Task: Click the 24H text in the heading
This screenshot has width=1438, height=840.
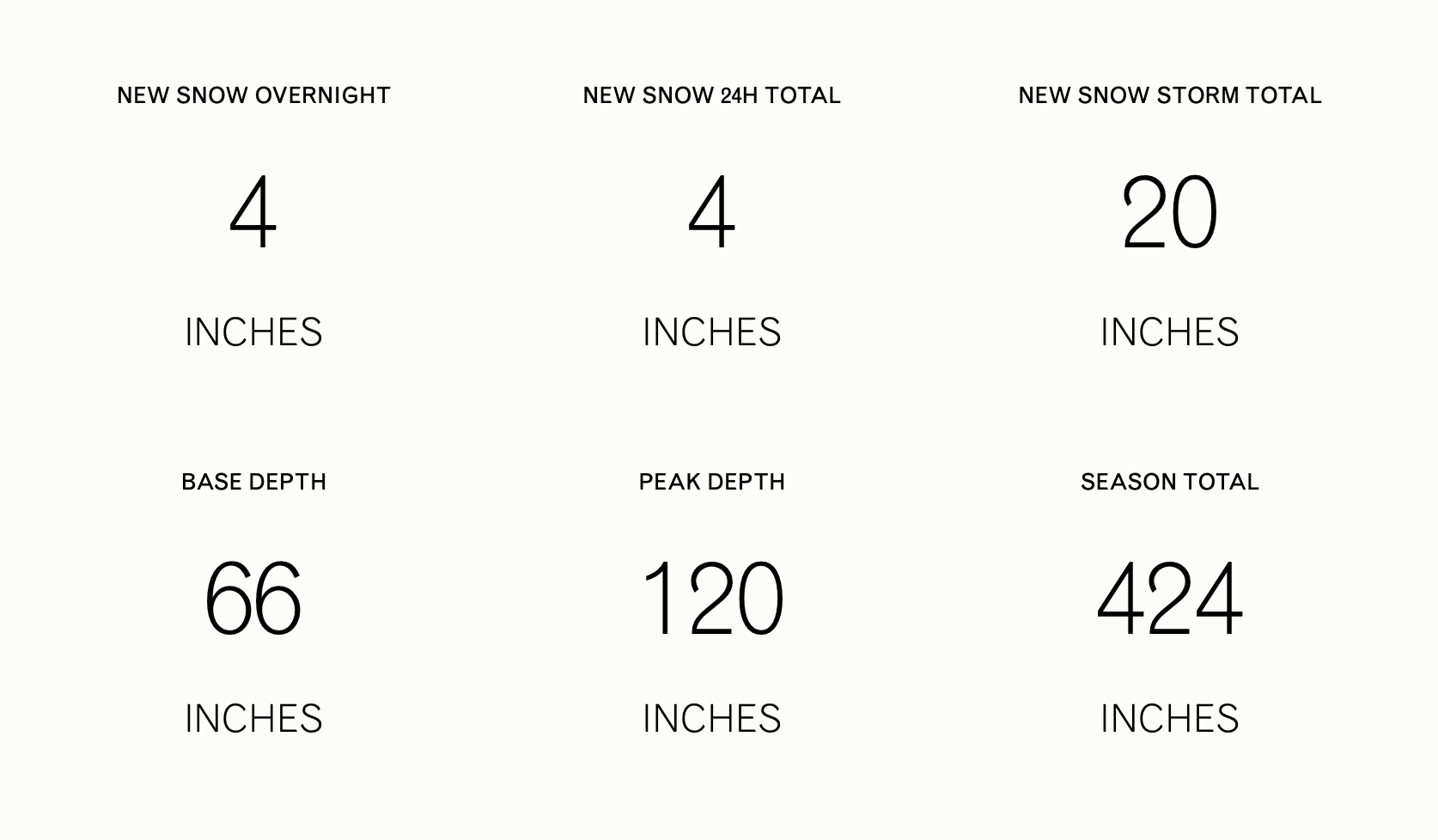Action: [x=739, y=95]
